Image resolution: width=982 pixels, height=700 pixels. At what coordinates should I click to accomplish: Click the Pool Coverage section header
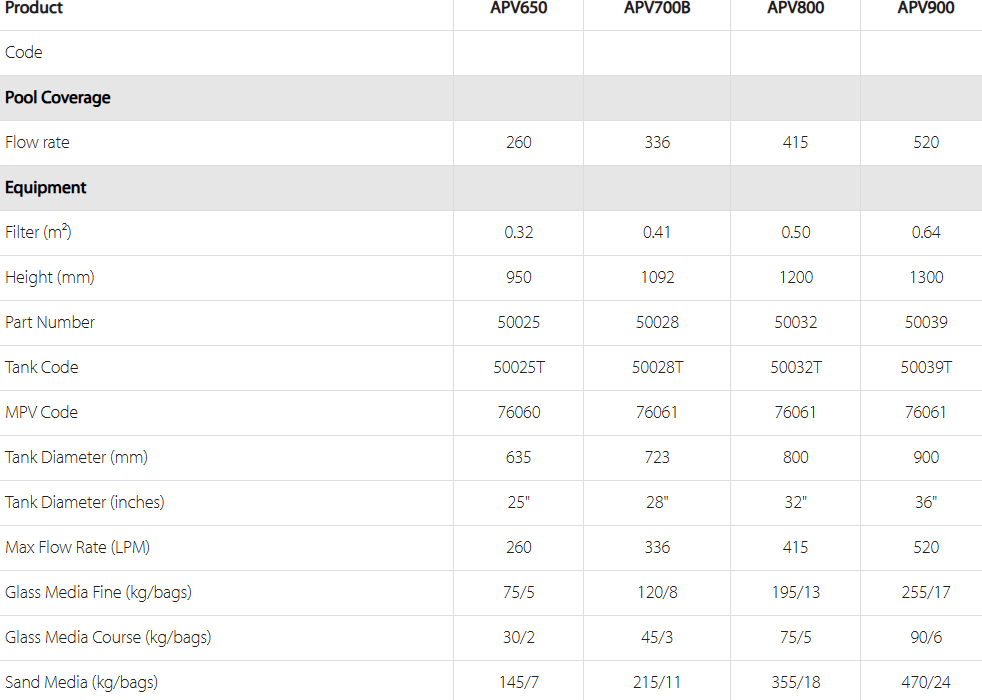coord(58,98)
